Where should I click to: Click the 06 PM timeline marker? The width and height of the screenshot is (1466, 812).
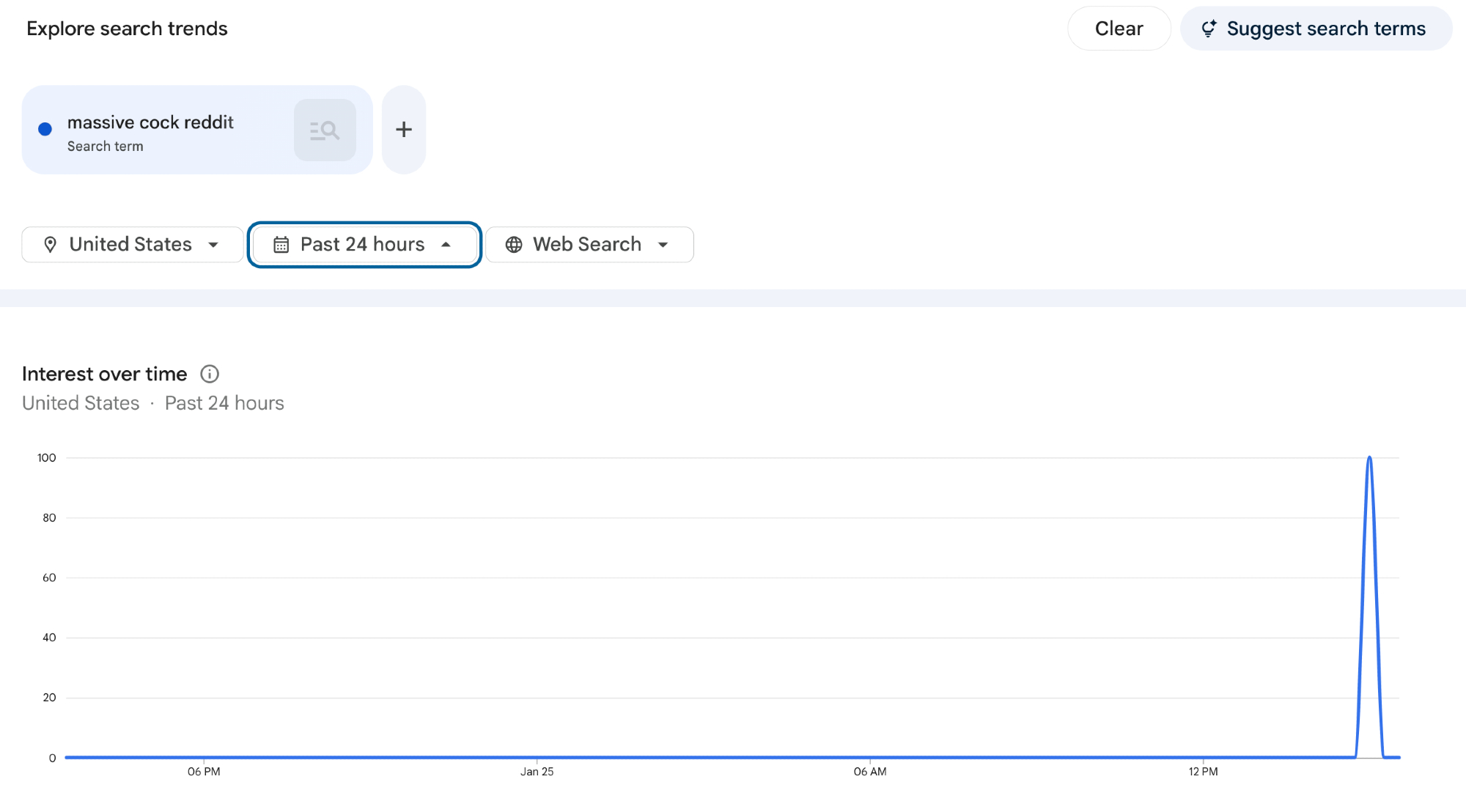tap(204, 772)
